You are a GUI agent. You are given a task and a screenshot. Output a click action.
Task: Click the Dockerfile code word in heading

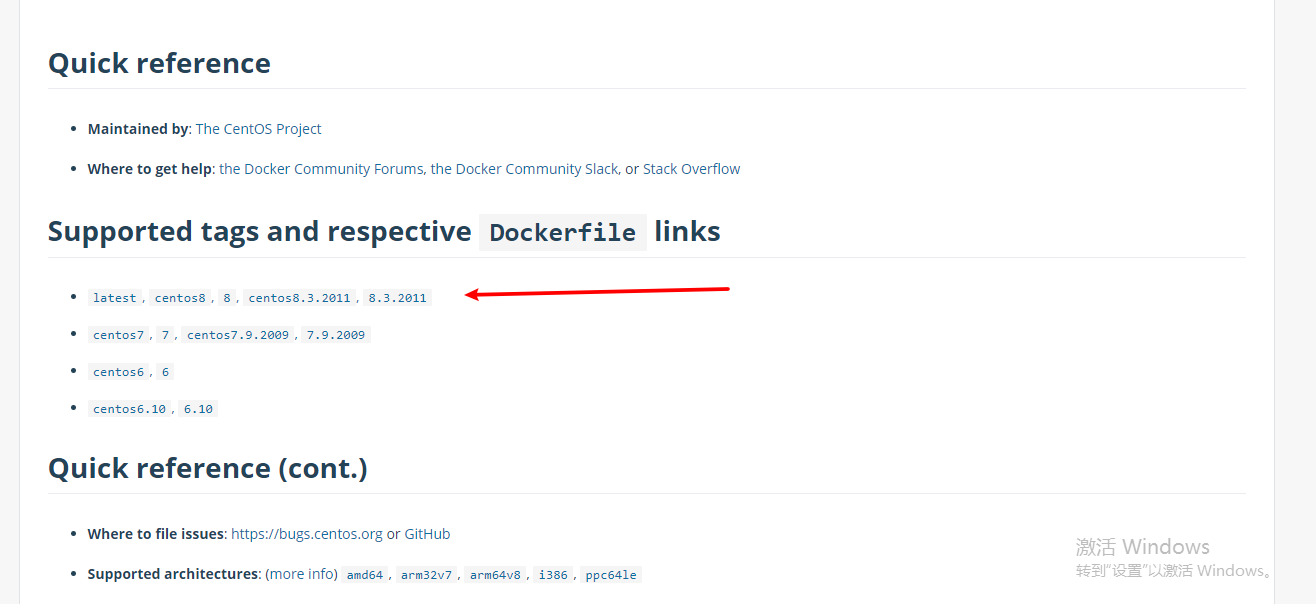pyautogui.click(x=563, y=232)
